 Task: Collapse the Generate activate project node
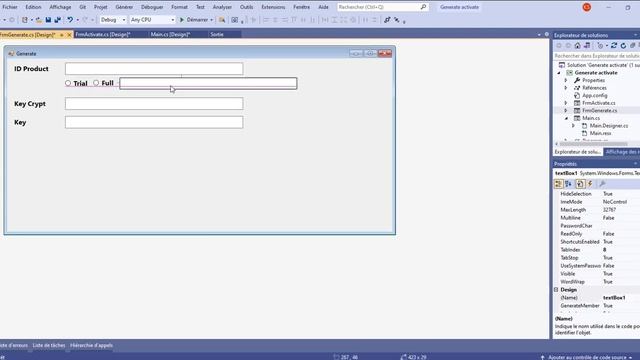pyautogui.click(x=559, y=73)
